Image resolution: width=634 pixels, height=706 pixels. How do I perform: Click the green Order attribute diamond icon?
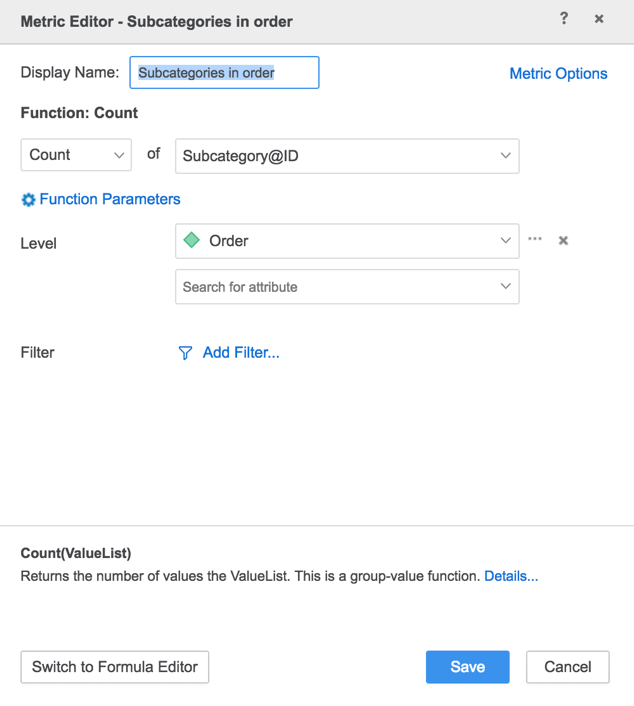point(191,240)
